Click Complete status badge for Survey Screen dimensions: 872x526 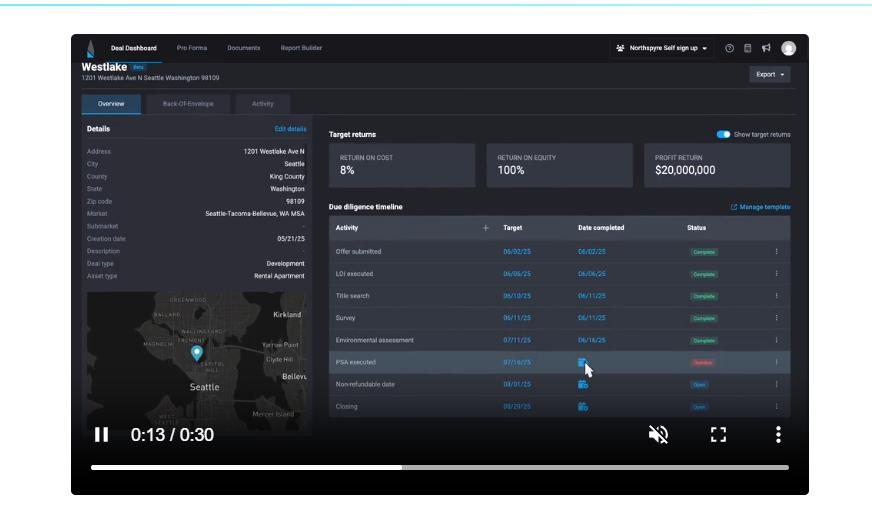pos(704,319)
